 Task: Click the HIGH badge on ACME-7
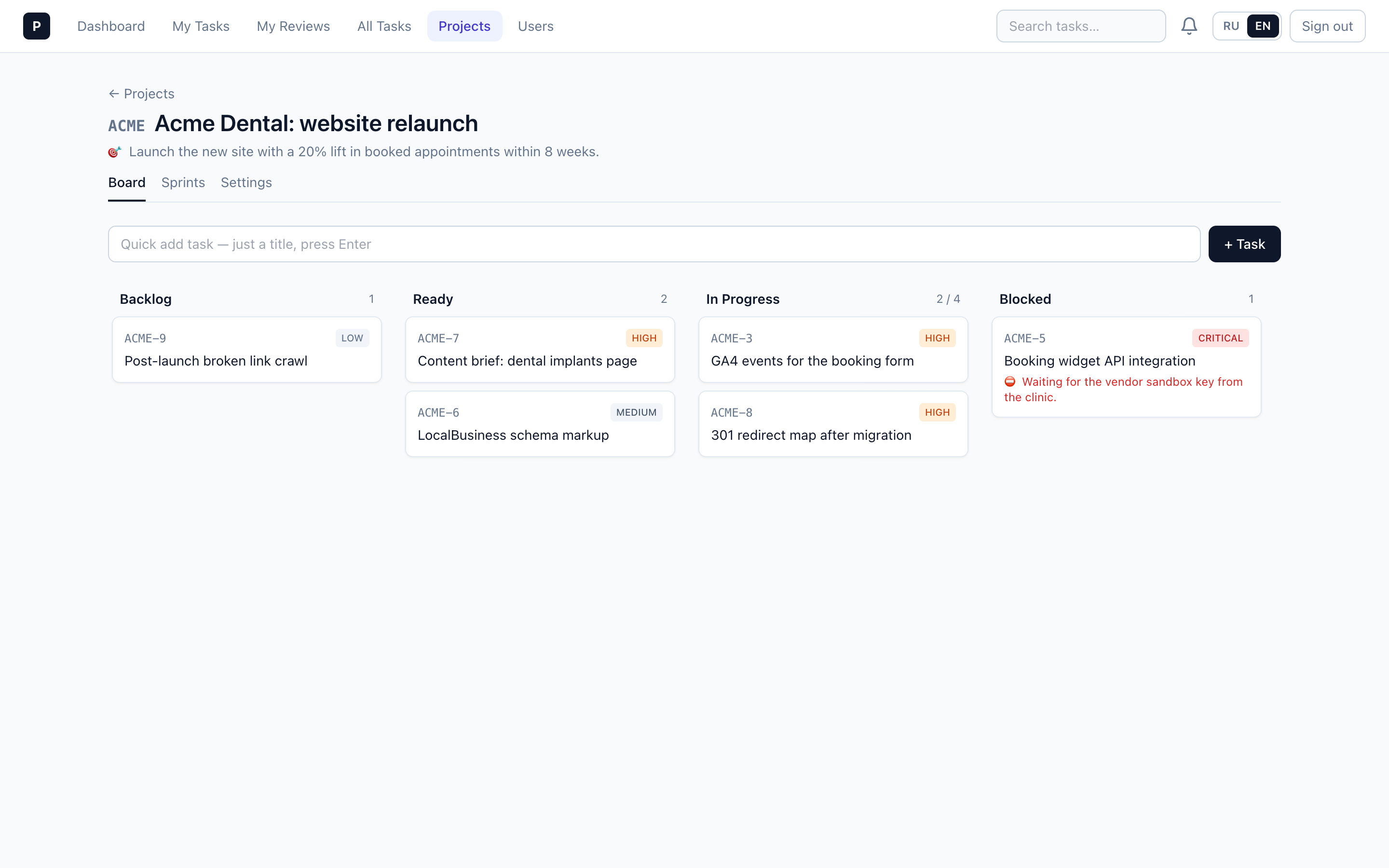644,338
